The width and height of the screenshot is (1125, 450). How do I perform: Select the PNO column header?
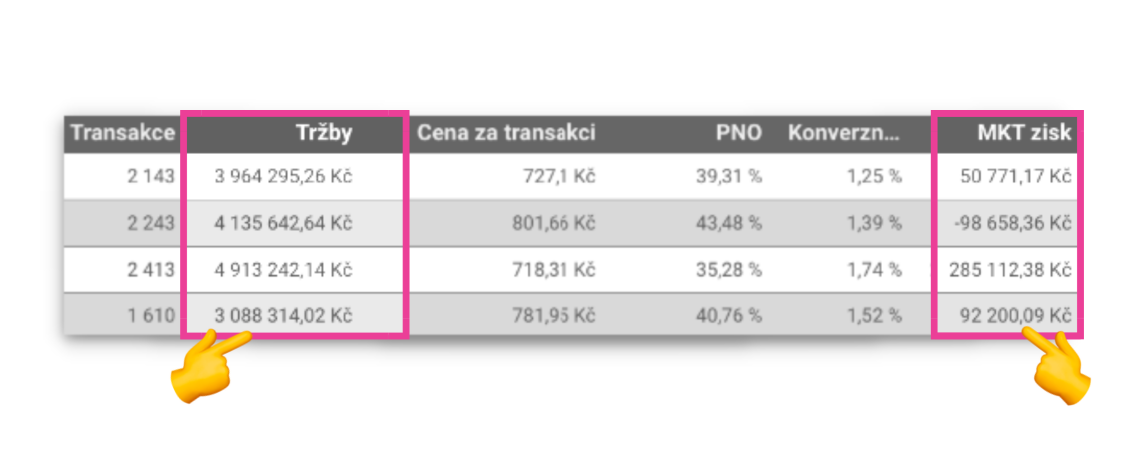pos(738,133)
